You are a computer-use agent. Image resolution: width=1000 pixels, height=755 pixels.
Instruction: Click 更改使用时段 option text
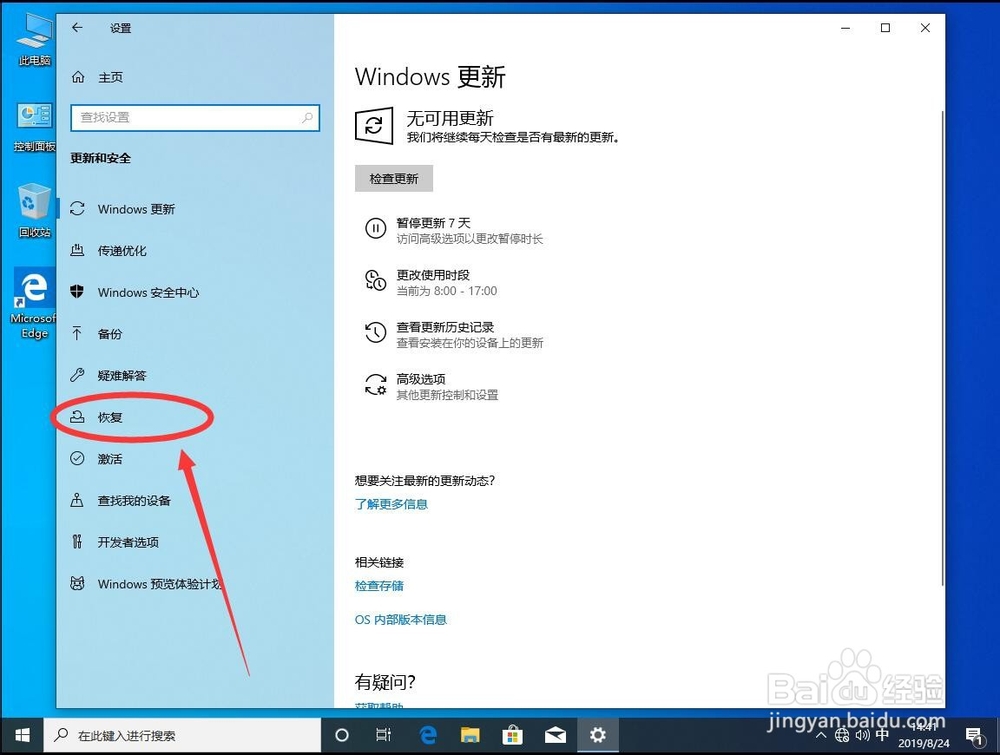[x=433, y=275]
